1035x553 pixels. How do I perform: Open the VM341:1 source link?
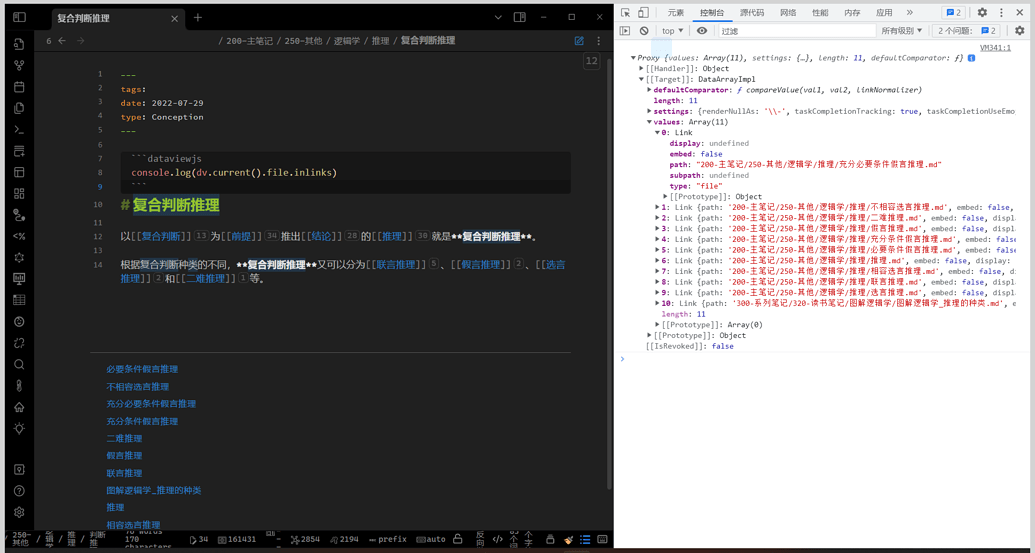coord(995,48)
